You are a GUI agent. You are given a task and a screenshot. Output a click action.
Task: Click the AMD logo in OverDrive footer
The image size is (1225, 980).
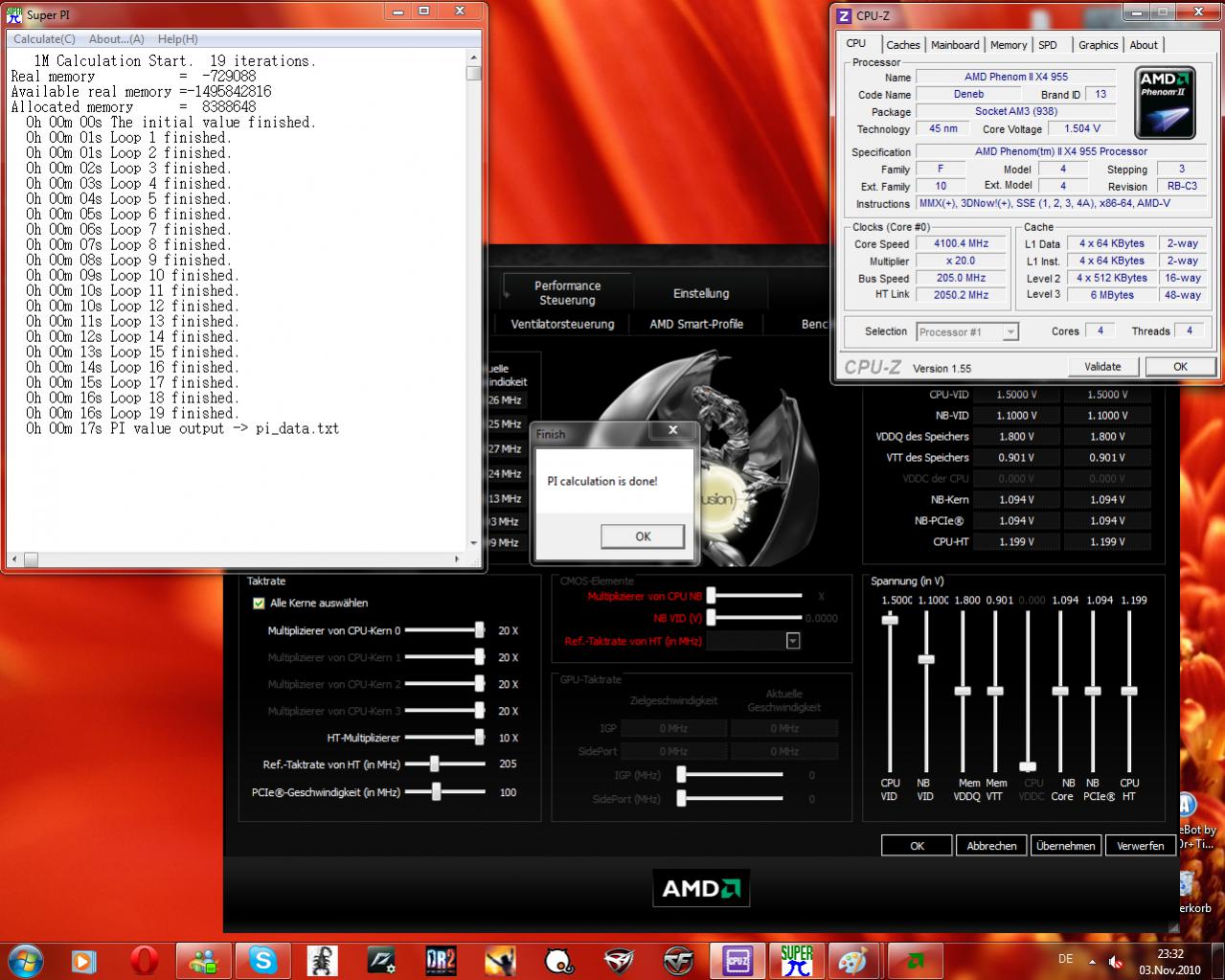(701, 888)
